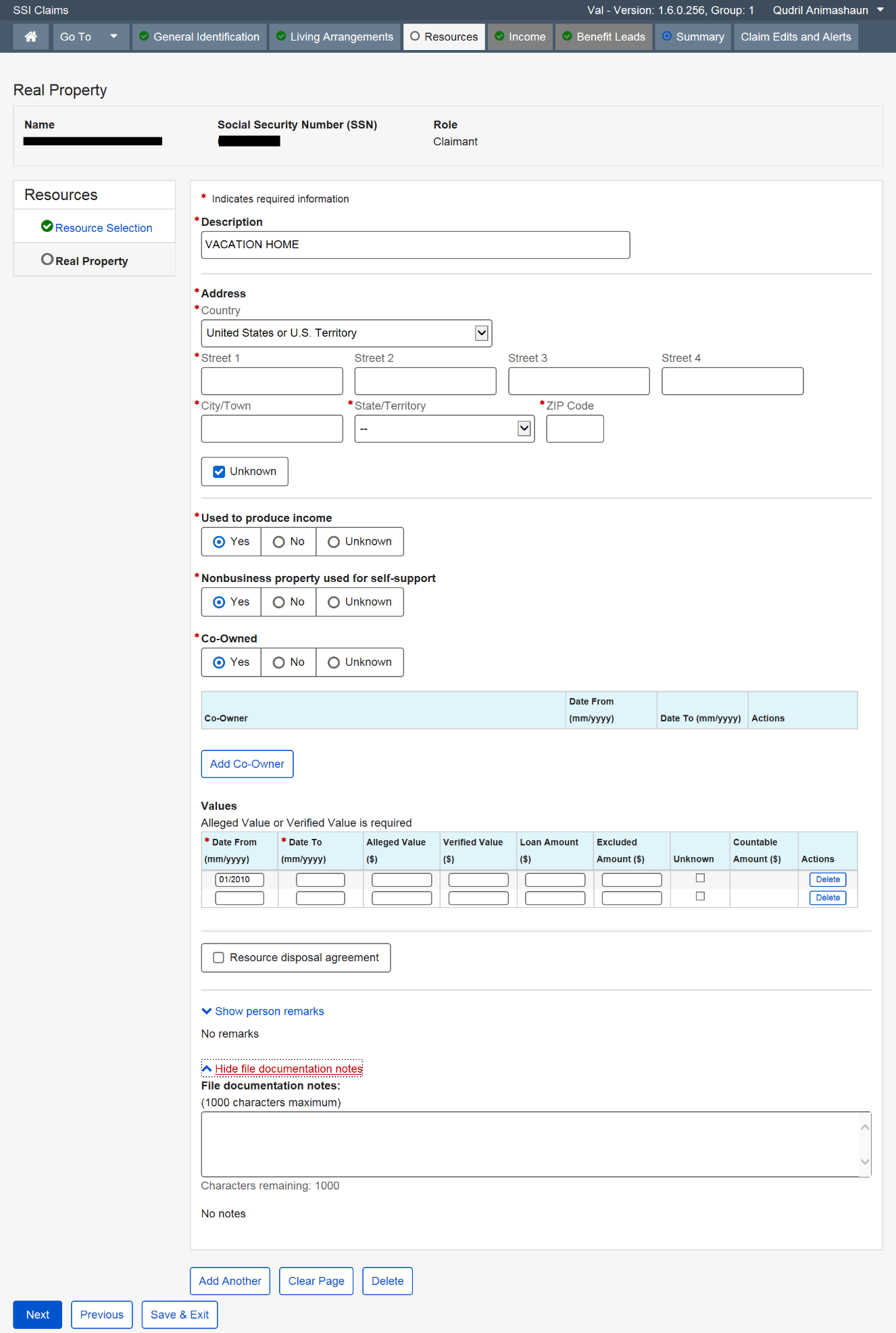Click the chevron icon beside Show person remarks
Screen dimensions: 896x1333
(x=207, y=1011)
